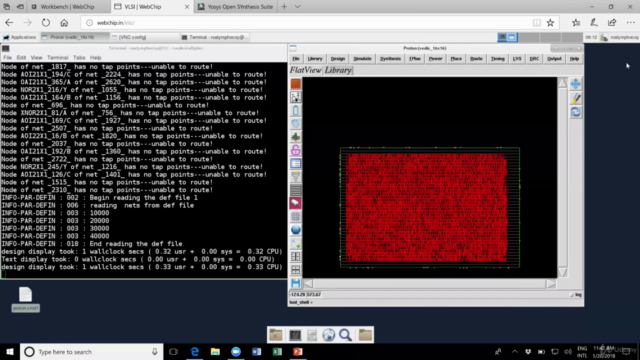Screen dimensions: 640x360
Task: Open the LVS menu in Proton
Action: [x=517, y=59]
